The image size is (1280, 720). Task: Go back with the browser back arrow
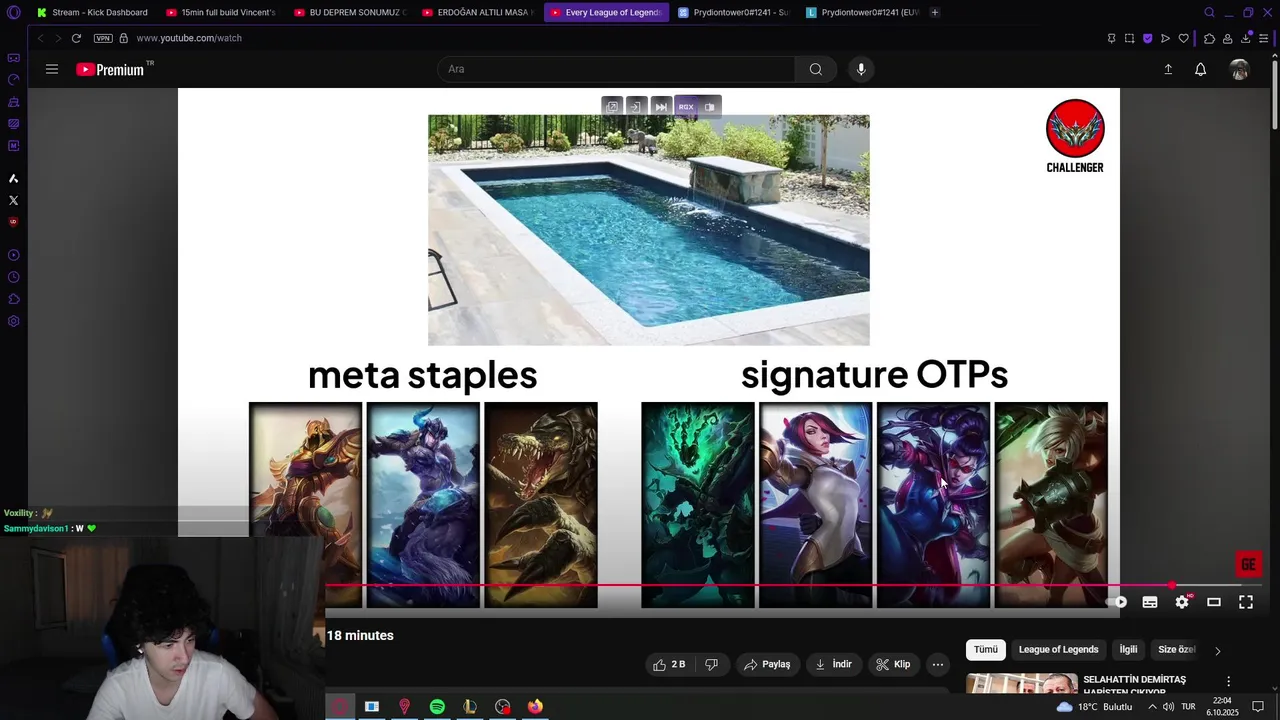point(40,38)
